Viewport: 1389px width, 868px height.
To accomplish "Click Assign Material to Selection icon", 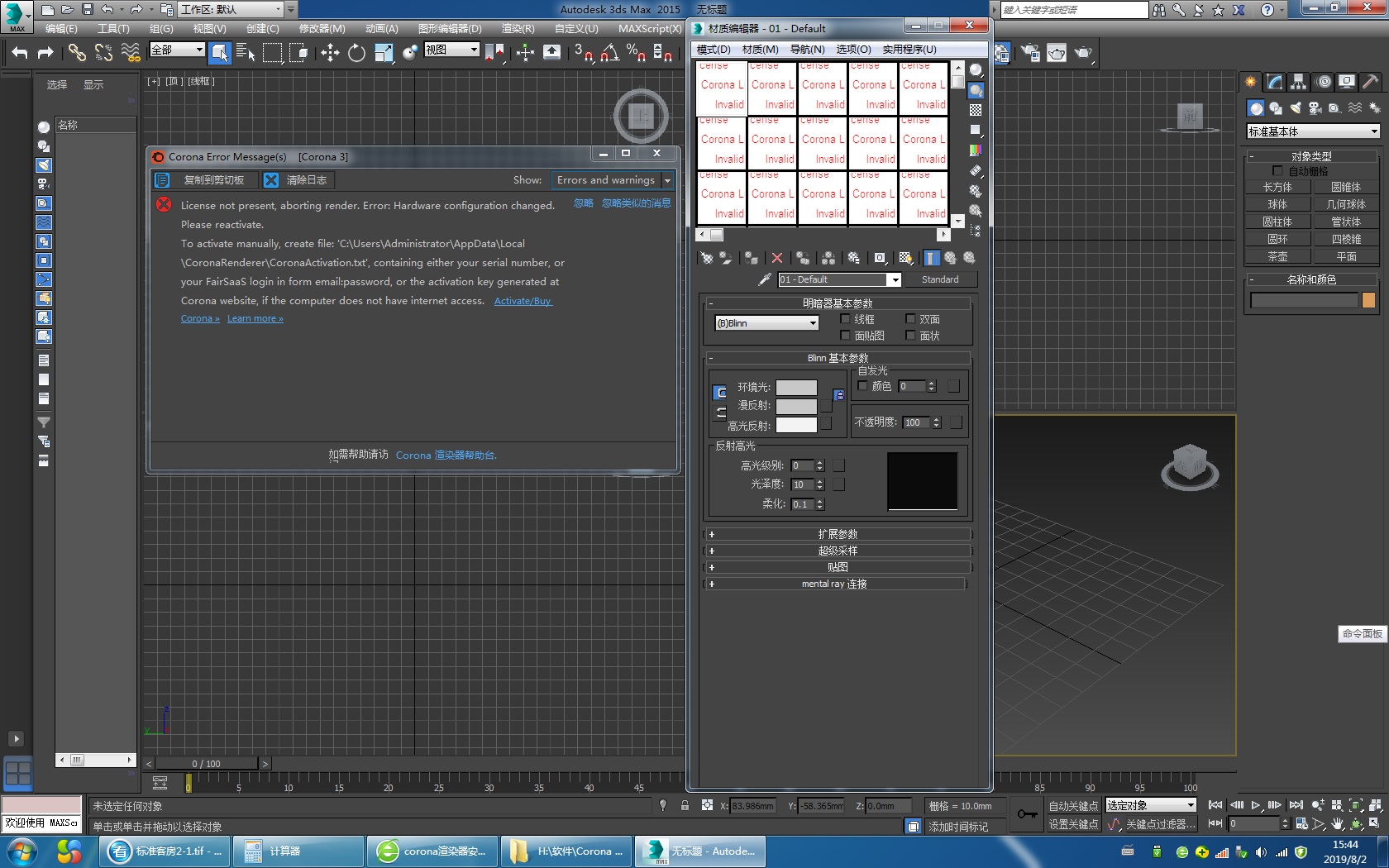I will (x=751, y=258).
